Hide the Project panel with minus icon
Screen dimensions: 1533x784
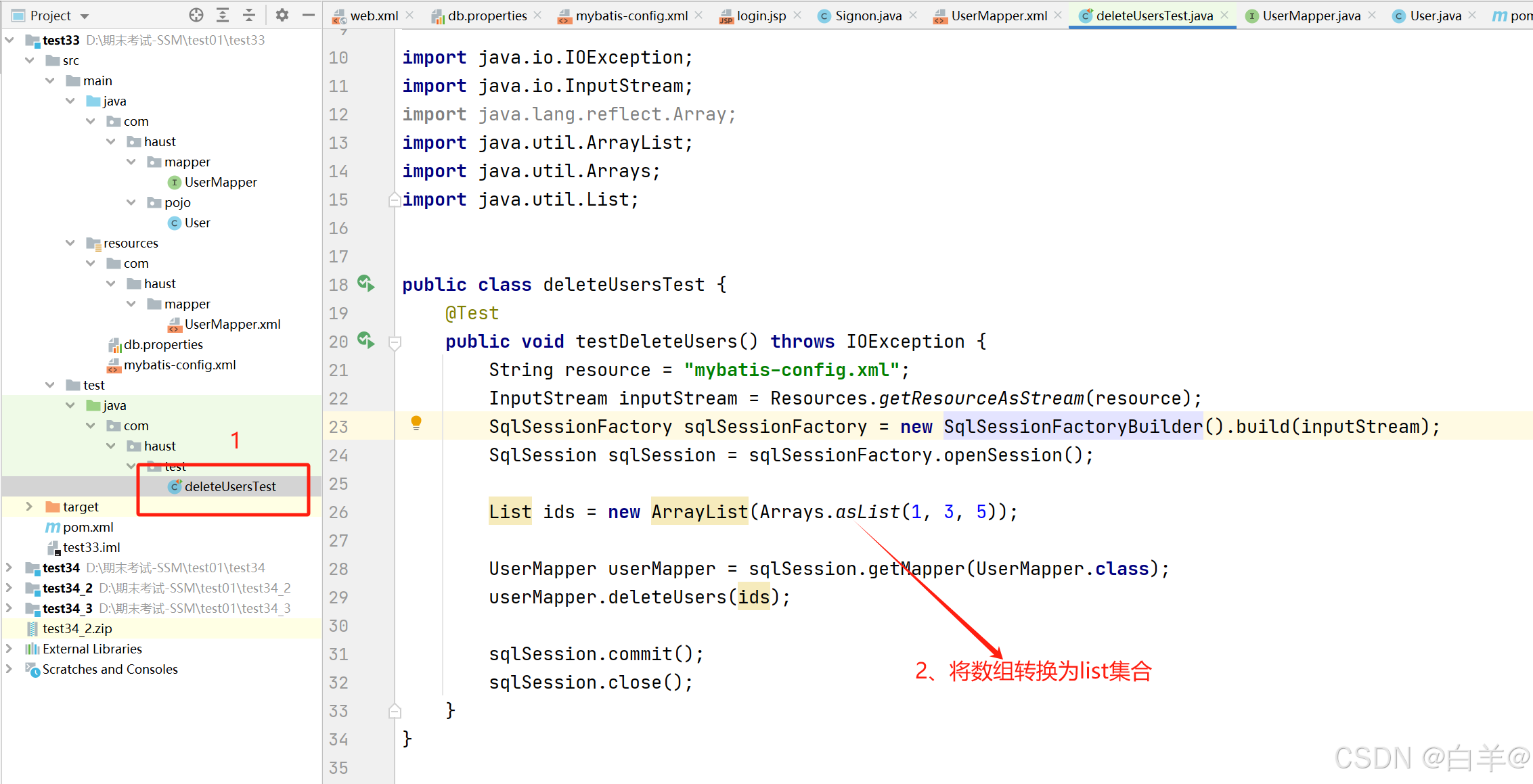tap(309, 15)
